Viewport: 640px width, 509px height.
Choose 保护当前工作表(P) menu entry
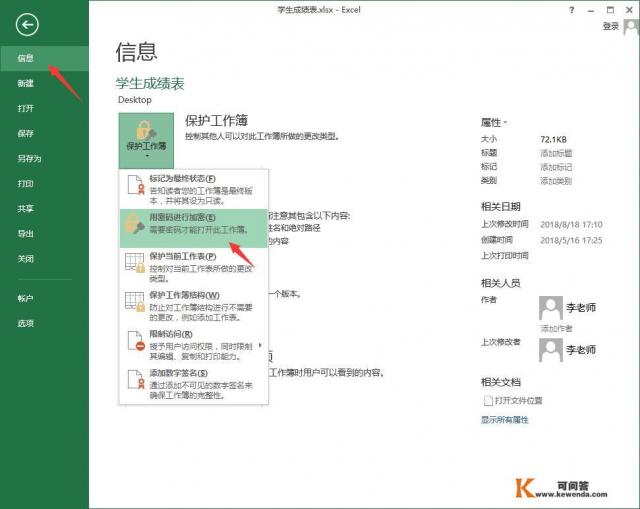coord(193,267)
